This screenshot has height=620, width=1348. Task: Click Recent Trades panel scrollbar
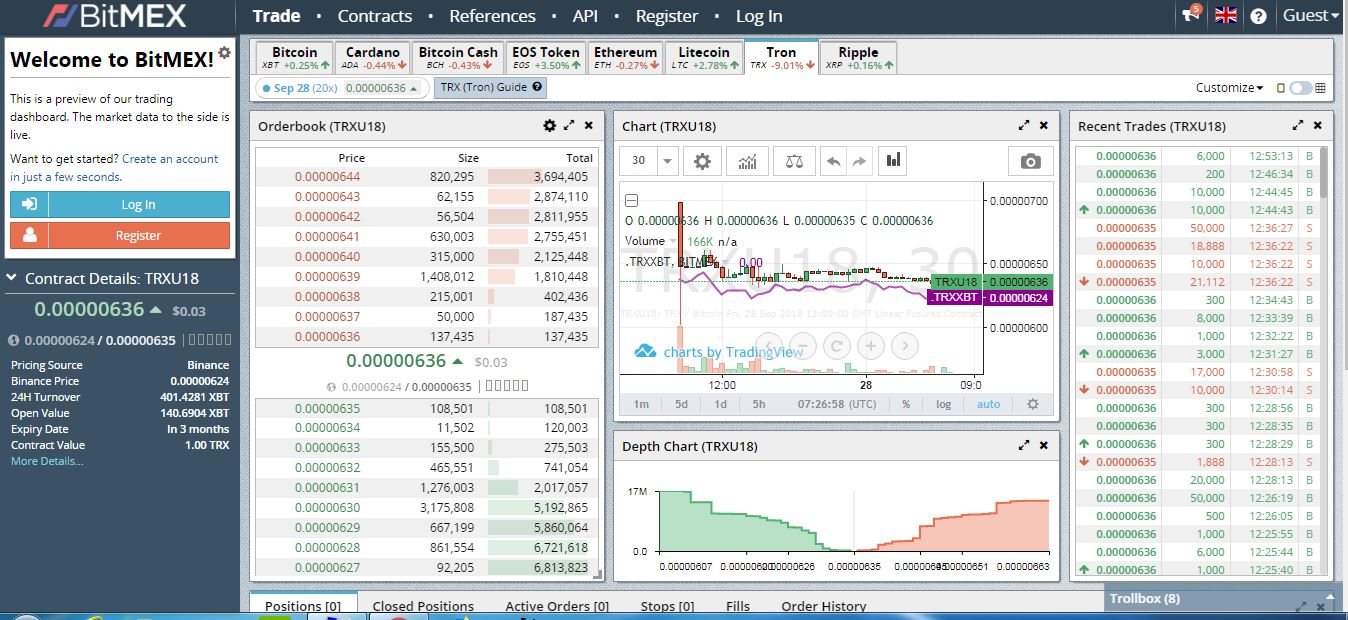click(1325, 172)
